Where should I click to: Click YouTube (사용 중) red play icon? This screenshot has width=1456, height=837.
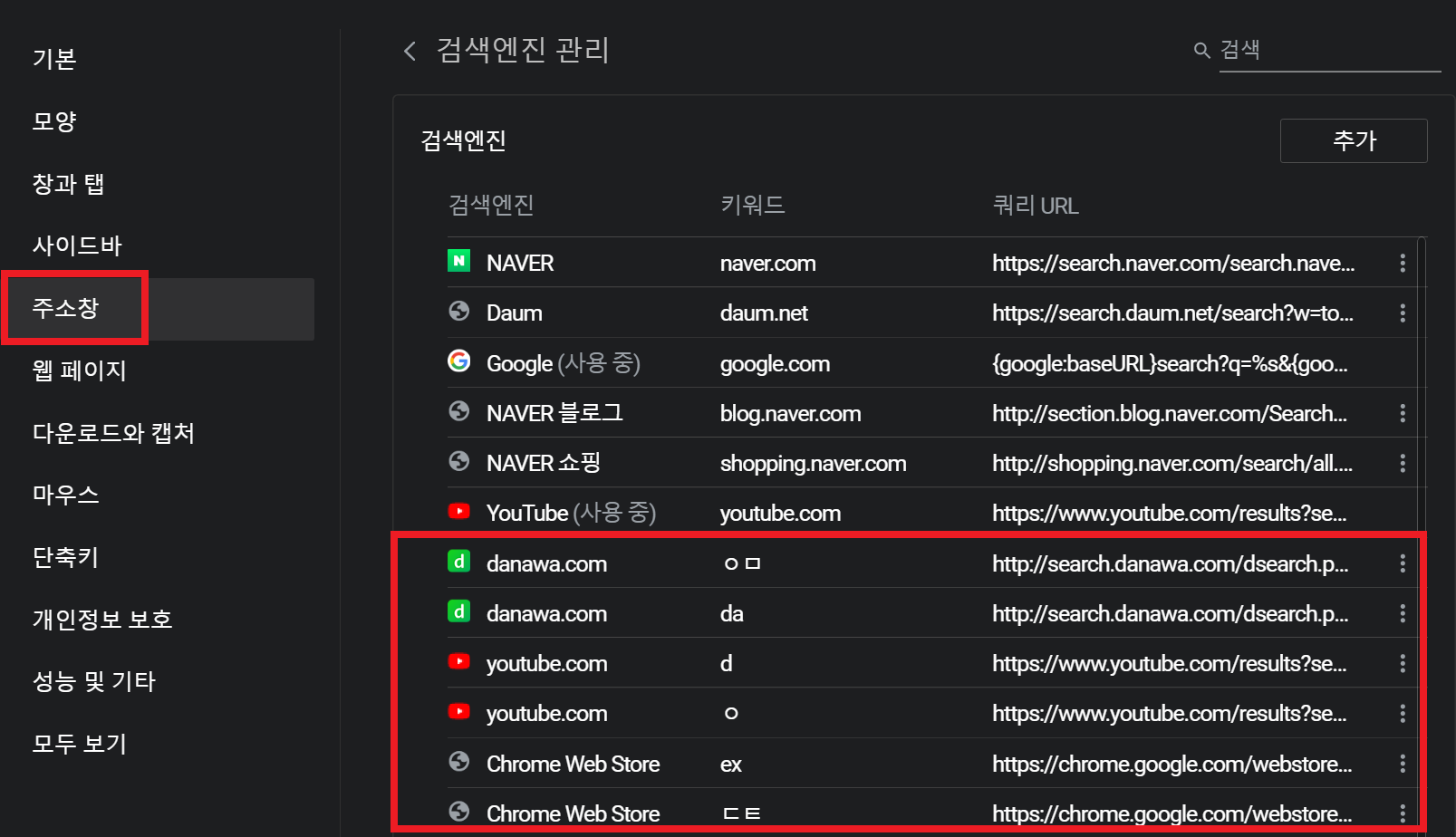[459, 511]
